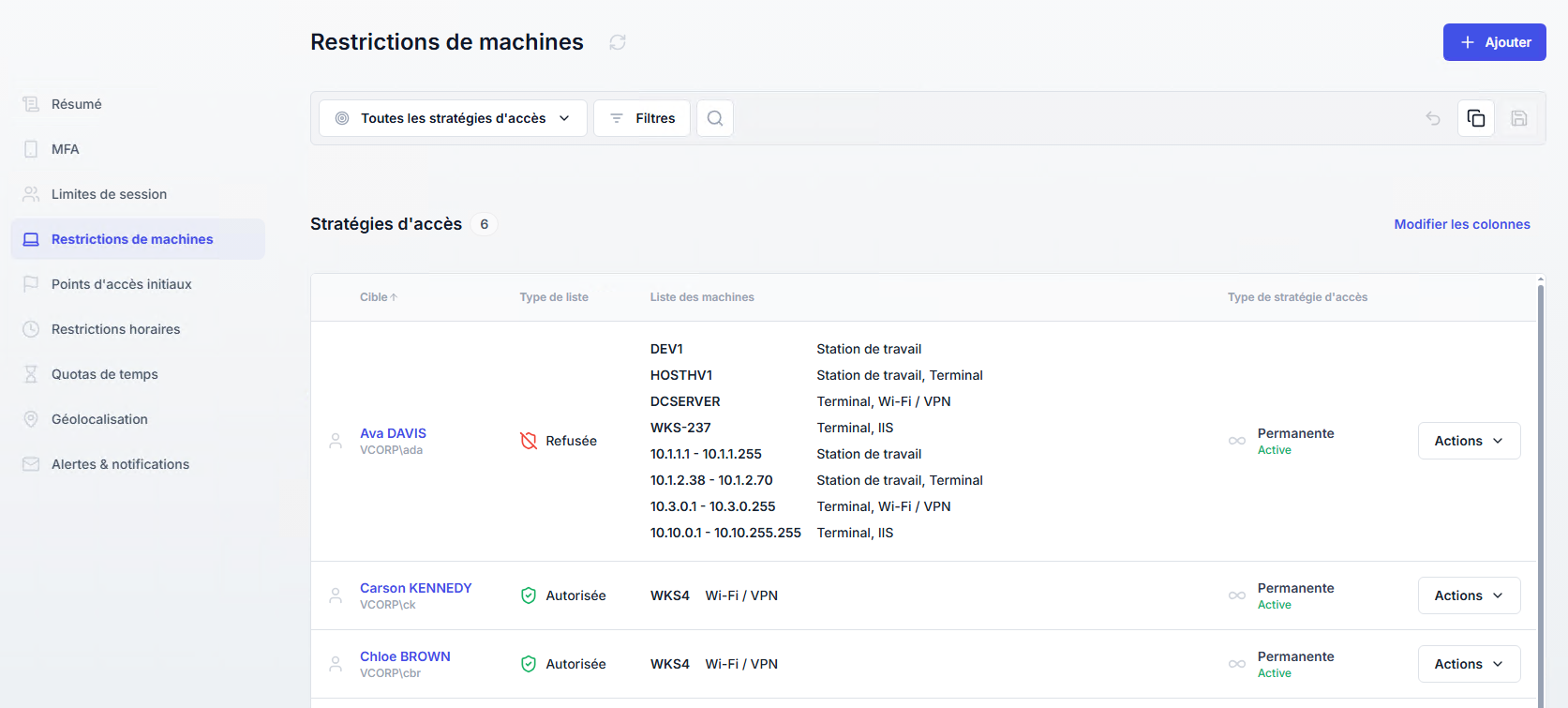This screenshot has height=708, width=1568.
Task: Expand the Actions menu for Ava DAVIS
Action: (1469, 441)
